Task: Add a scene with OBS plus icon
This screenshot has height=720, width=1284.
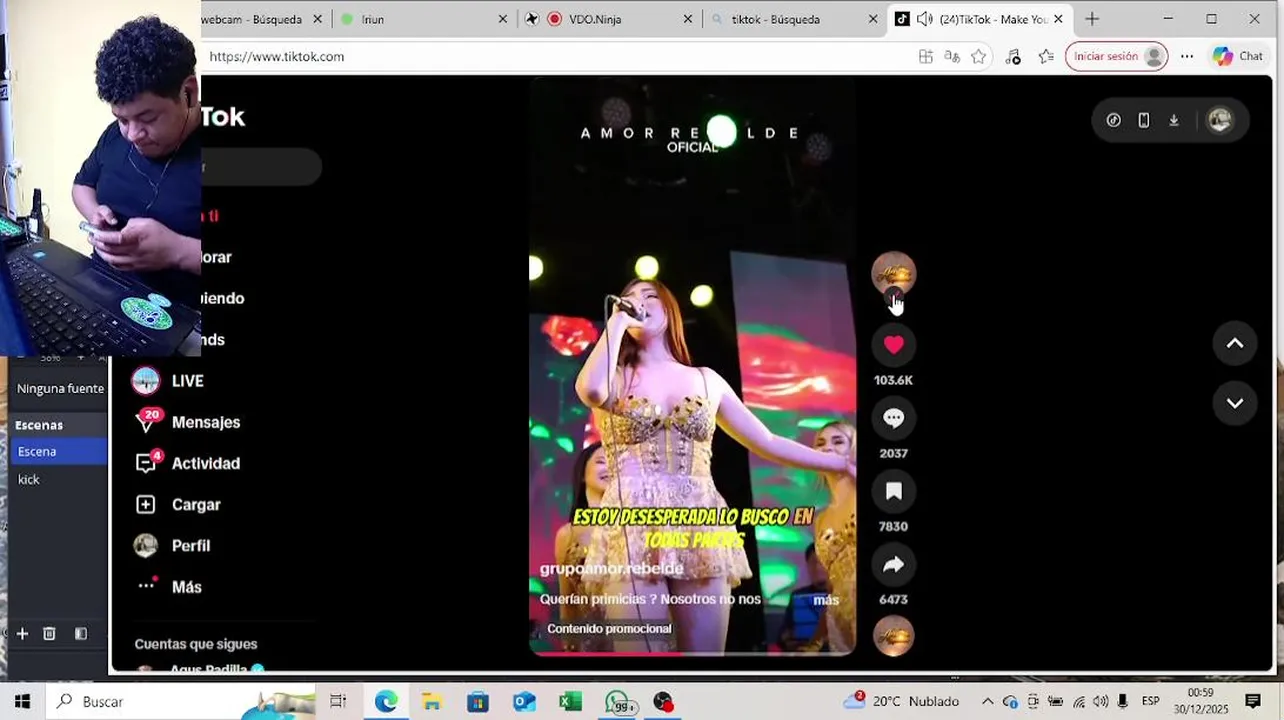Action: point(22,633)
